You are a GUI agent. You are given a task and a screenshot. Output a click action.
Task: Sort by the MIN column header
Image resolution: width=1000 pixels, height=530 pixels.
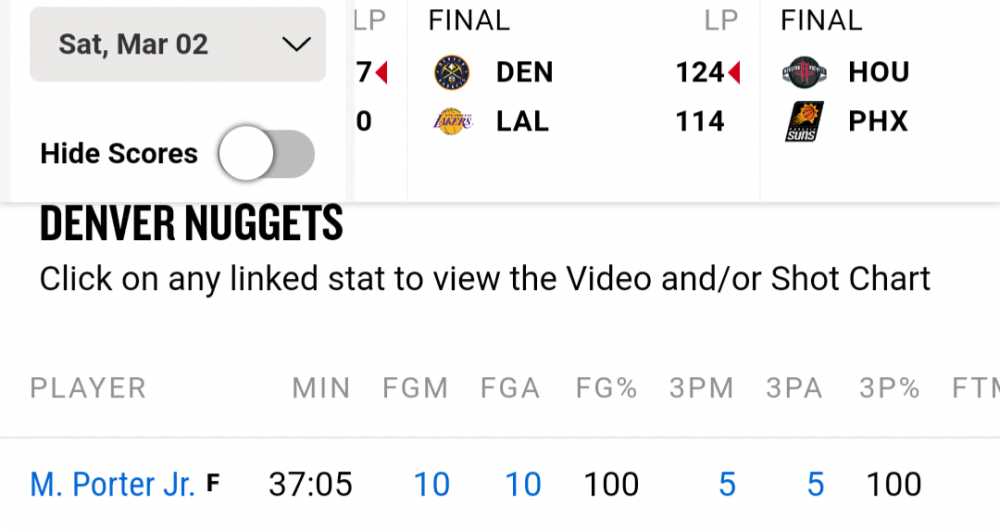click(x=321, y=388)
